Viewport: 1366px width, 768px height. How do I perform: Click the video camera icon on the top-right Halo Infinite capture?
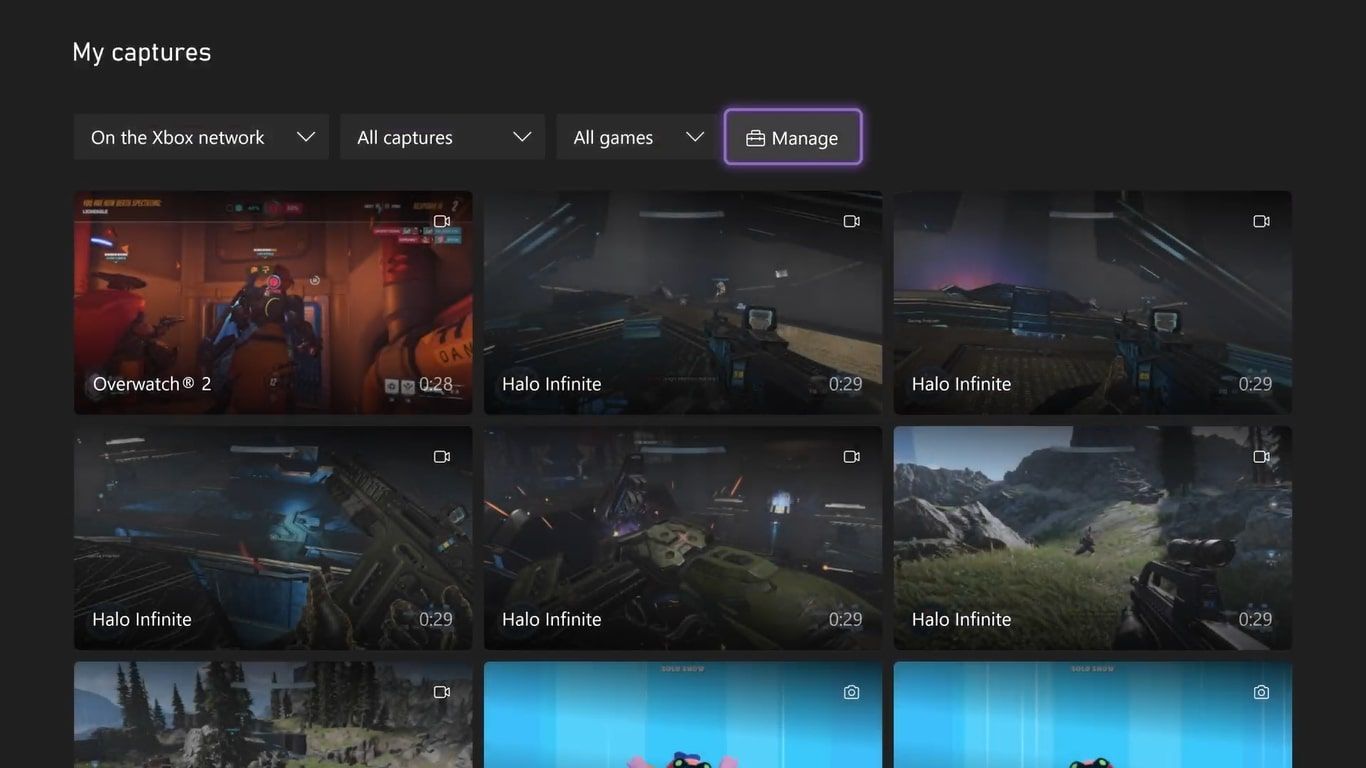click(1261, 221)
